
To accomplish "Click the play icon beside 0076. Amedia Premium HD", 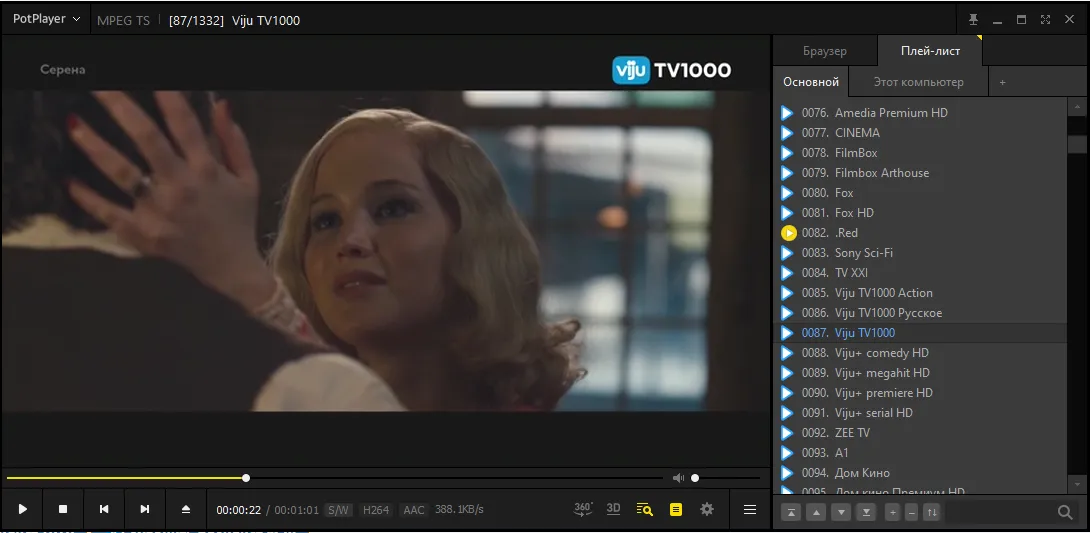I will [787, 113].
